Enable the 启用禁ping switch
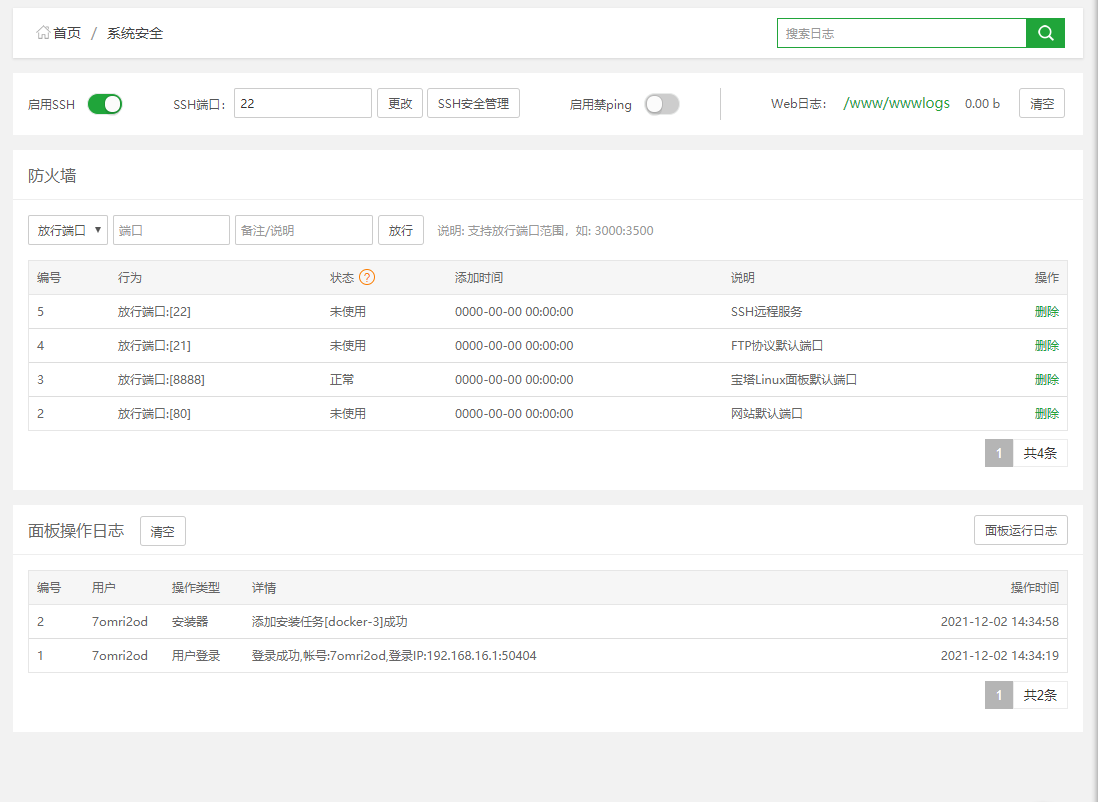Viewport: 1098px width, 802px height. click(x=662, y=104)
